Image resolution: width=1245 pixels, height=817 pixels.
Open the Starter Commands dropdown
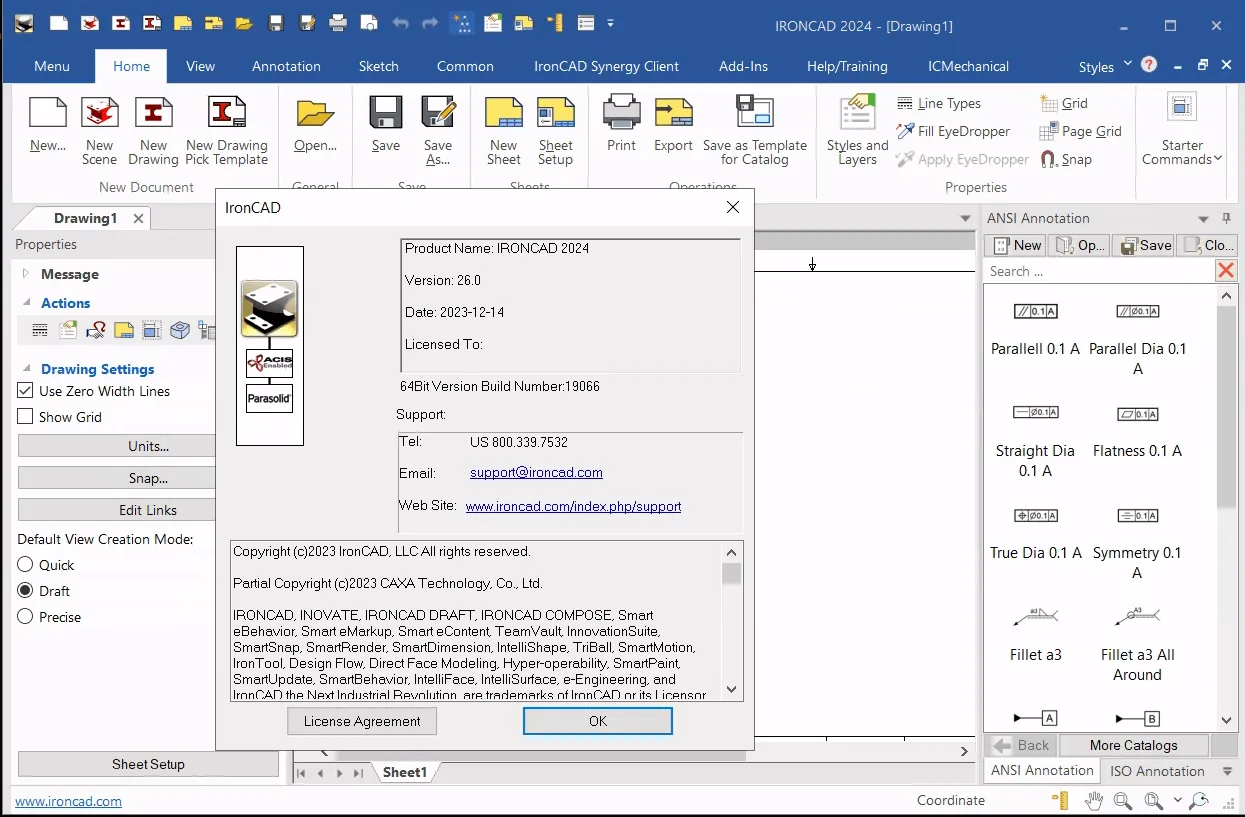pyautogui.click(x=1183, y=131)
